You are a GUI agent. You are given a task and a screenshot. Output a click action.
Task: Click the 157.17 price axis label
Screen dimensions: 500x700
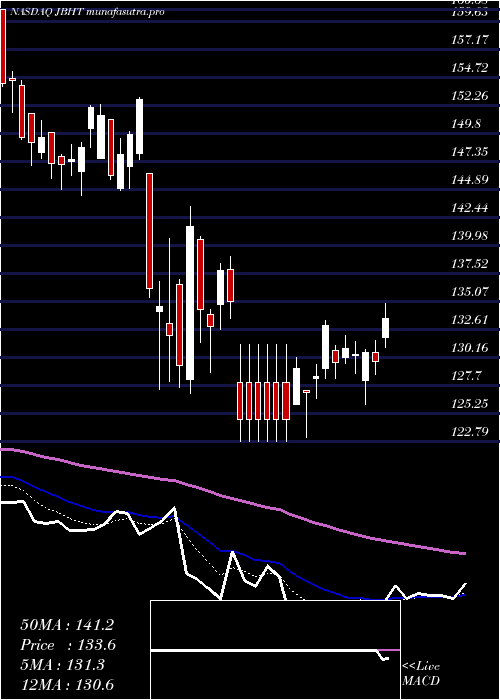[468, 40]
